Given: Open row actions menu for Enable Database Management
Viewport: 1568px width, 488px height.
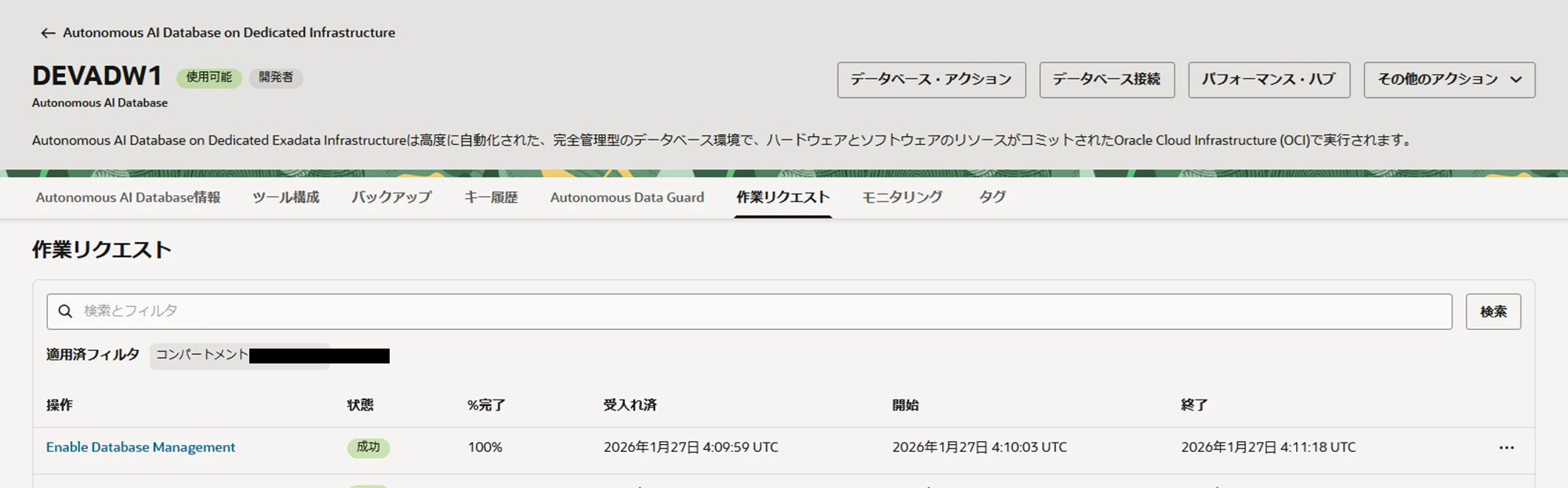Looking at the screenshot, I should click(x=1507, y=448).
